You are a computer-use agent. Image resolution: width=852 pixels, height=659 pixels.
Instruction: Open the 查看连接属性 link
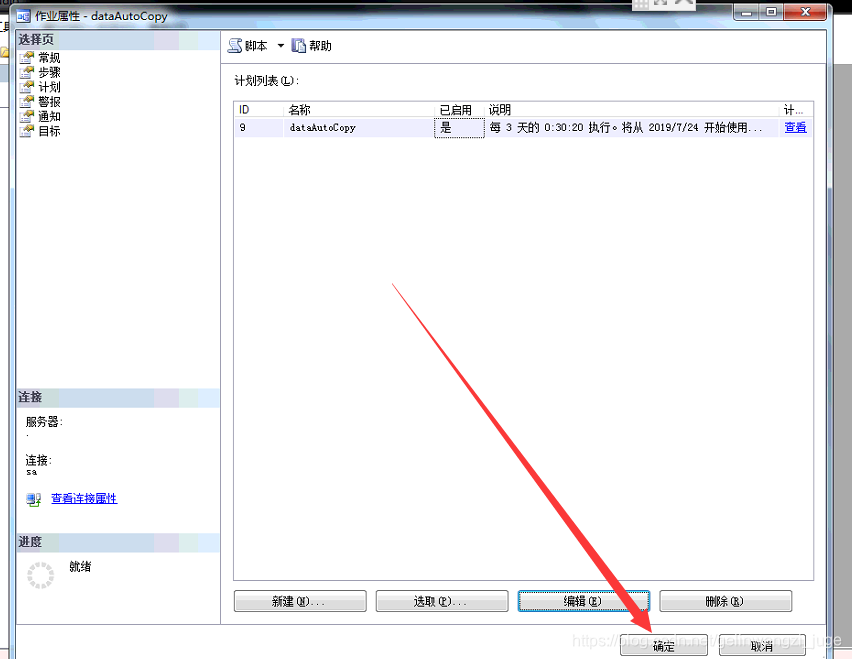coord(84,498)
